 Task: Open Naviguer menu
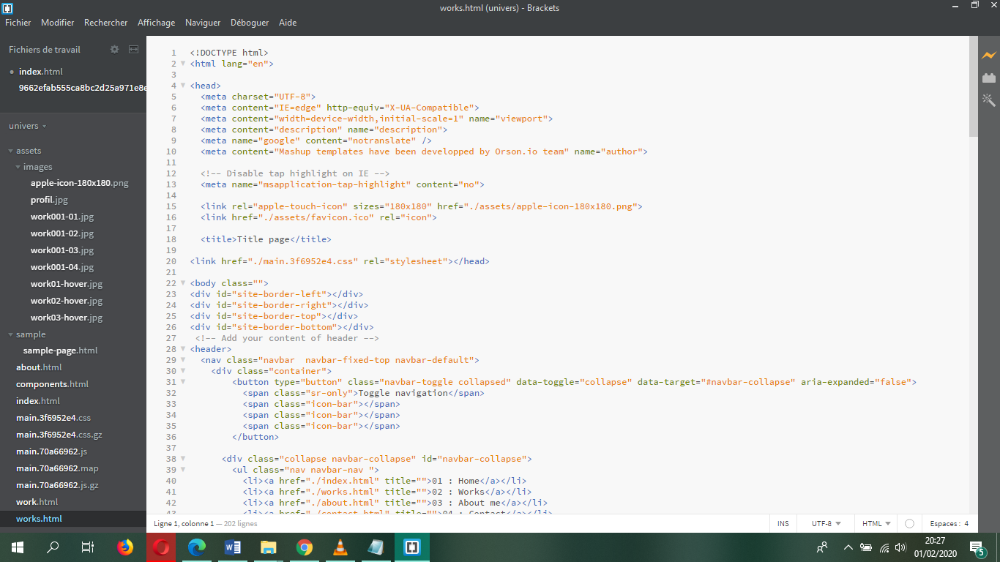pos(203,22)
